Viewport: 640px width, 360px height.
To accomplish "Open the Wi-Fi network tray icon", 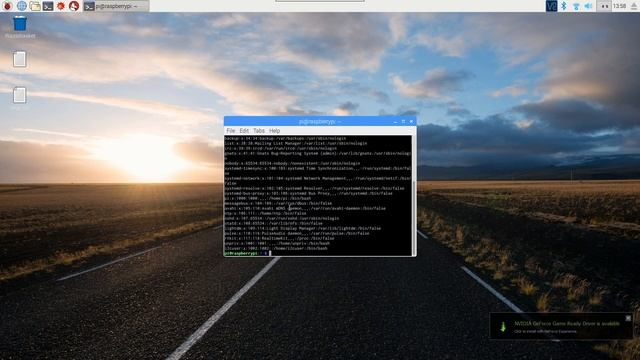I will [576, 6].
